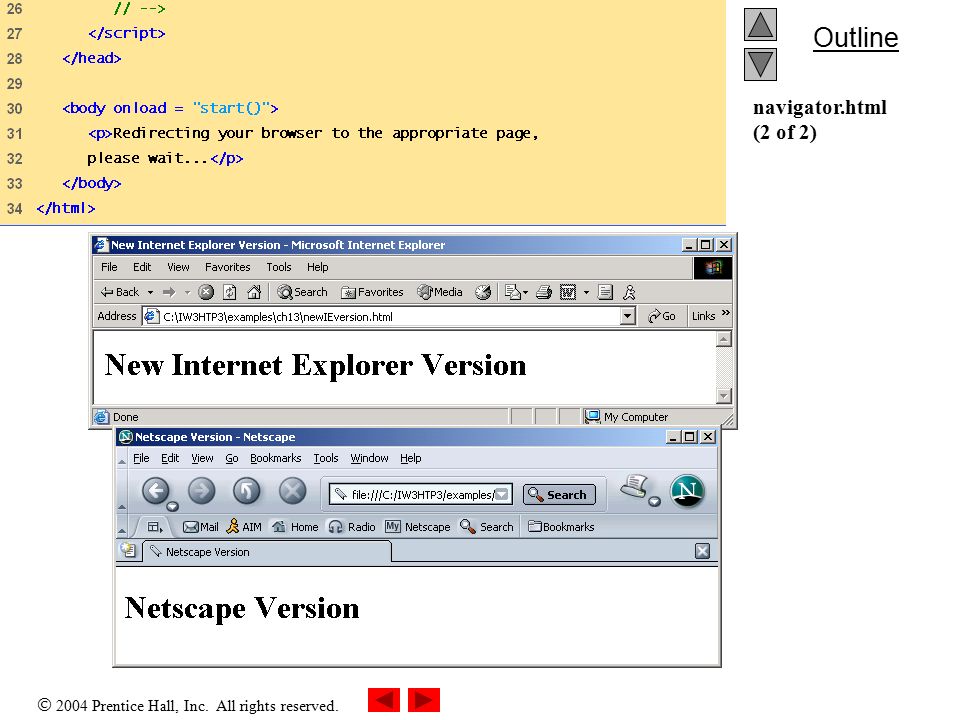This screenshot has height=720, width=960.
Task: Click the Netscape new tab icon
Action: tap(129, 550)
